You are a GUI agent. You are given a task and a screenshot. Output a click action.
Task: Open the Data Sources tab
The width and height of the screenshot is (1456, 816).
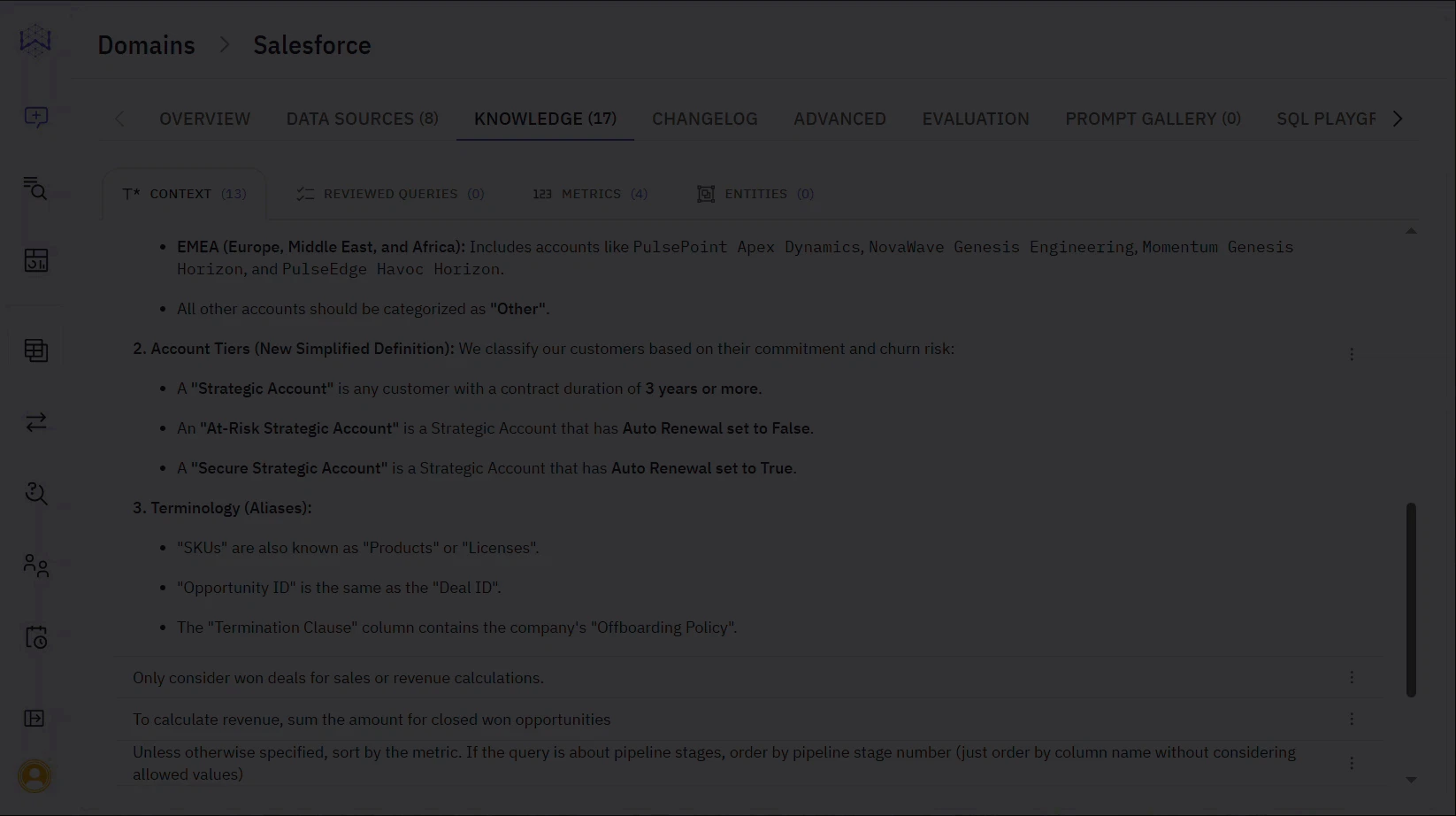tap(362, 118)
